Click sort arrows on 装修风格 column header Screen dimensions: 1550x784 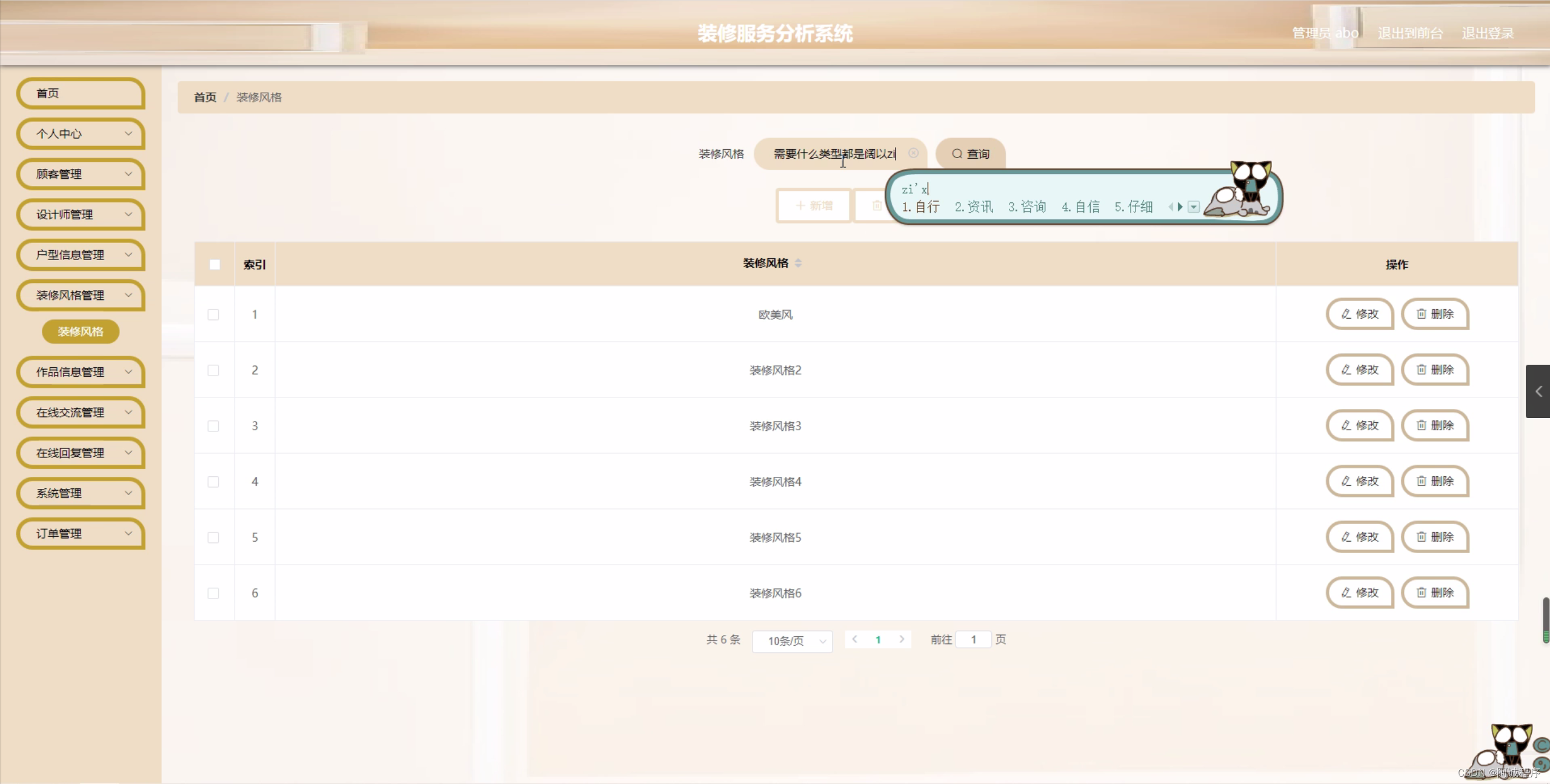pyautogui.click(x=798, y=263)
